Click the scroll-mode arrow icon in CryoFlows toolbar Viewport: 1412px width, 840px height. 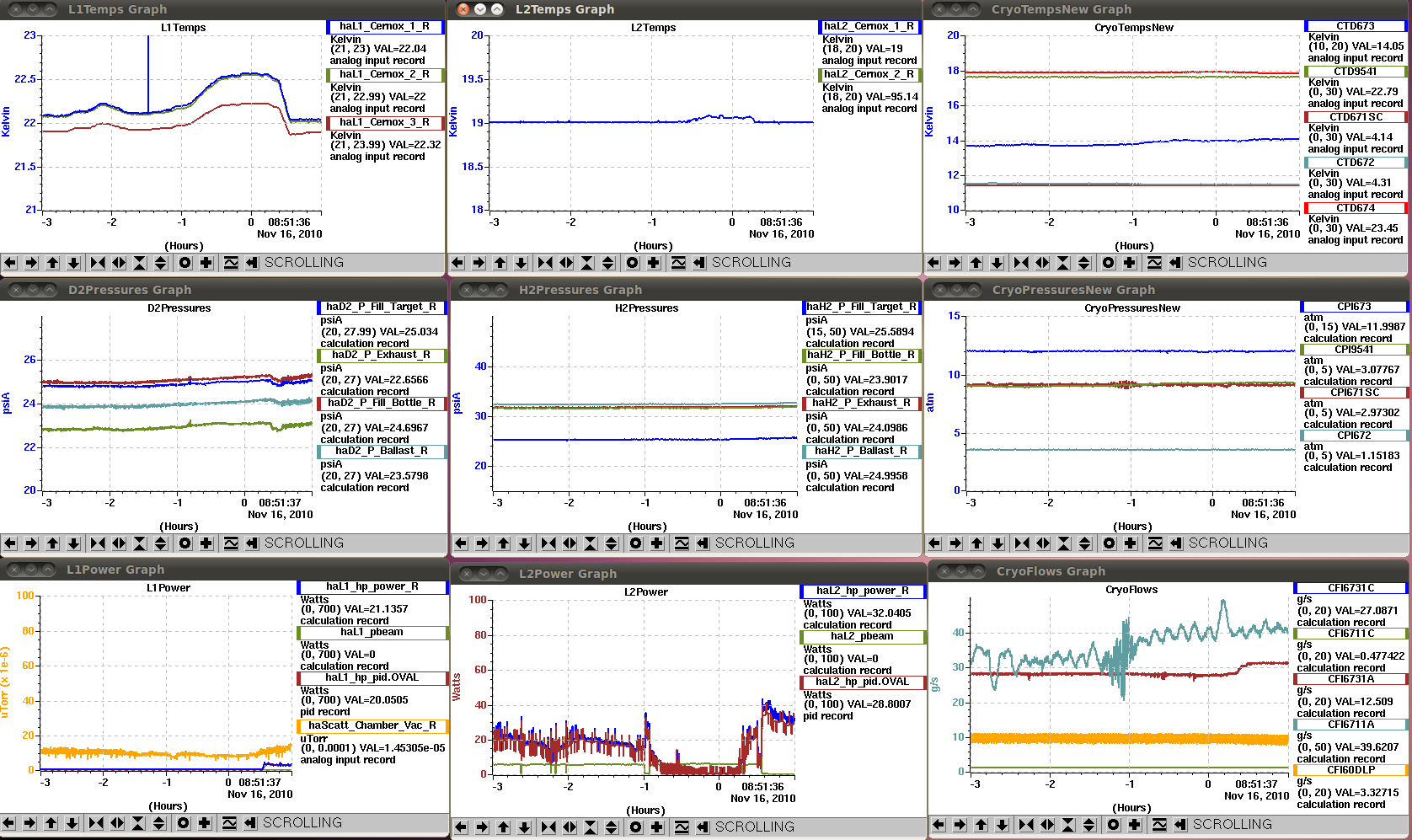tap(1180, 825)
